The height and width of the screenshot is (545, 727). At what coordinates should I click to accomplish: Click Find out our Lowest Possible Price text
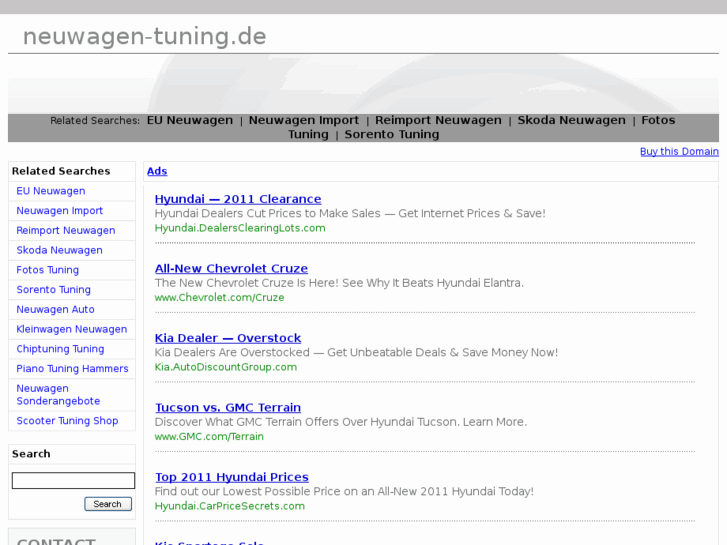[344, 492]
